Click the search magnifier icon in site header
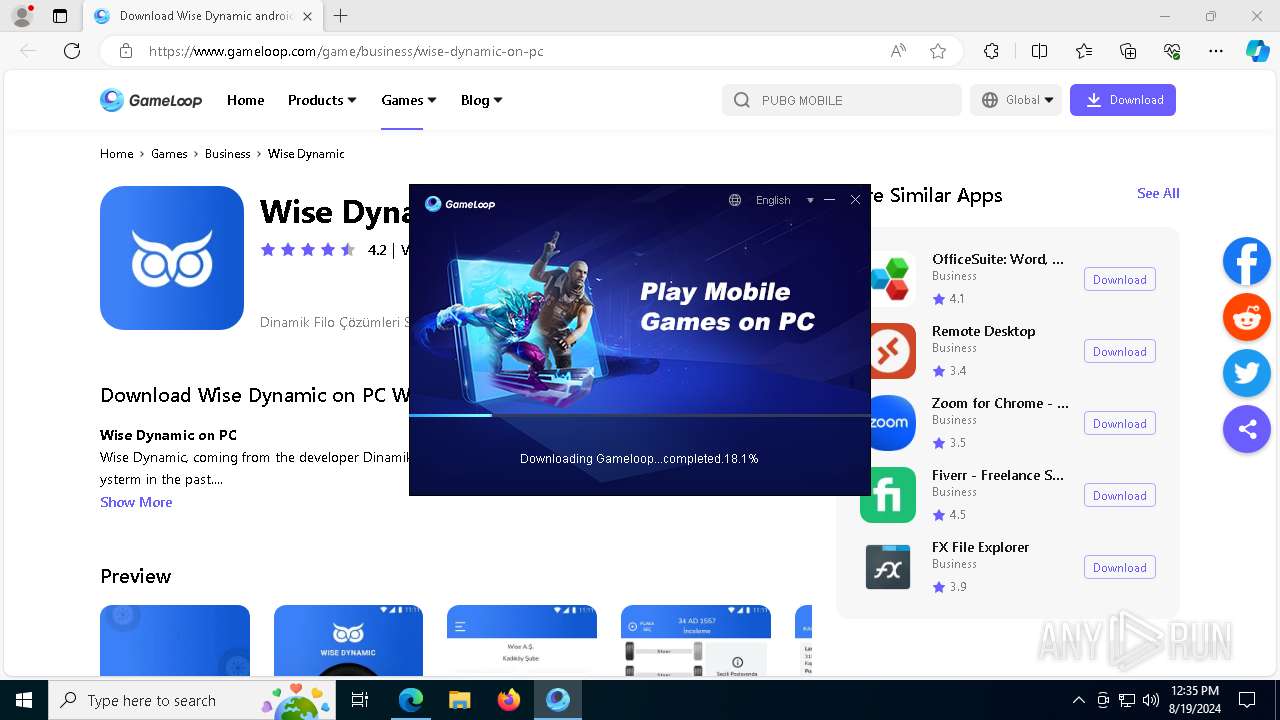 pos(742,100)
